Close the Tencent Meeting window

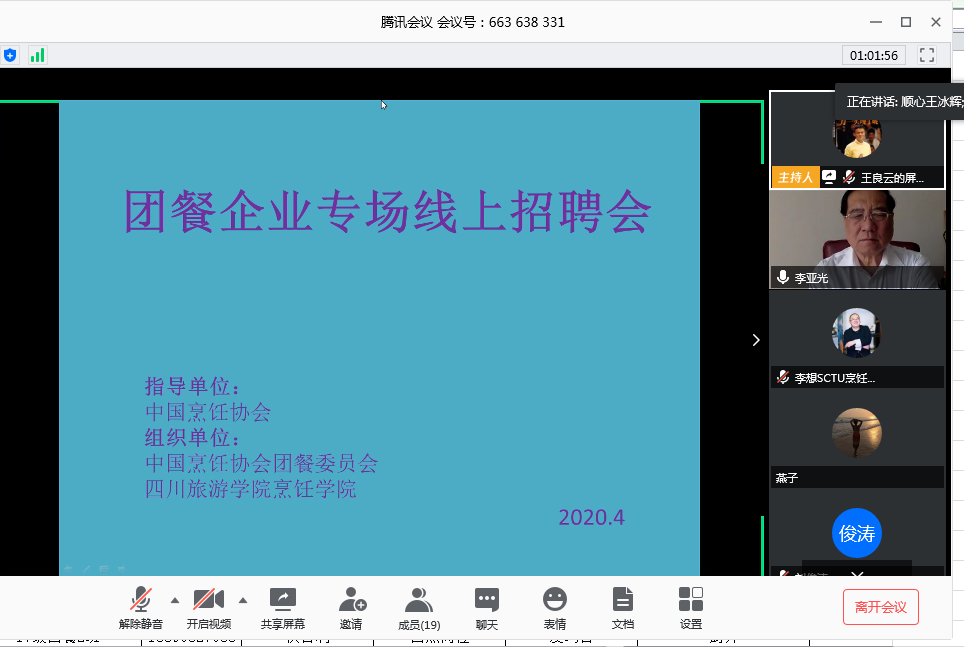(936, 22)
